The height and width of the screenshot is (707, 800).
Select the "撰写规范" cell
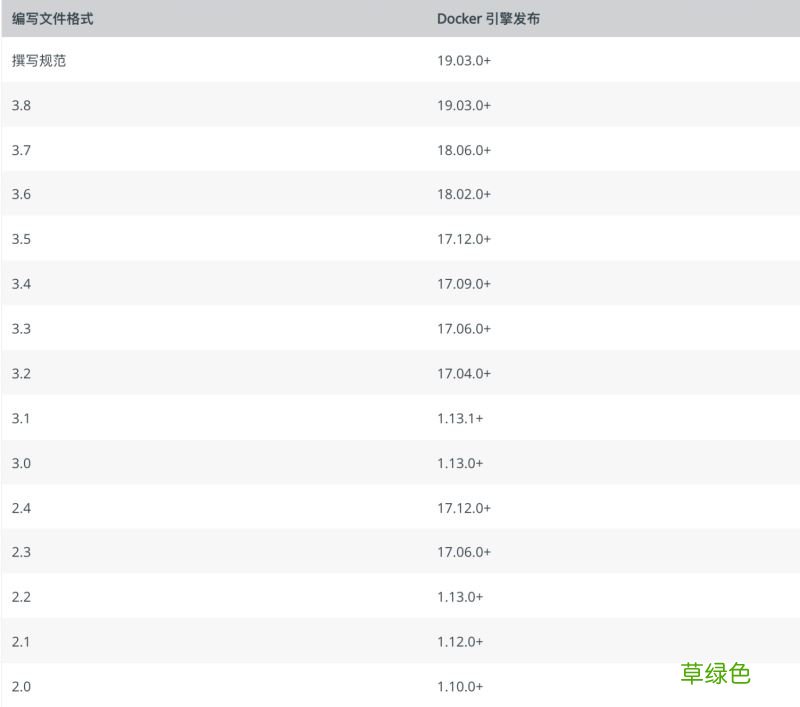coord(39,61)
